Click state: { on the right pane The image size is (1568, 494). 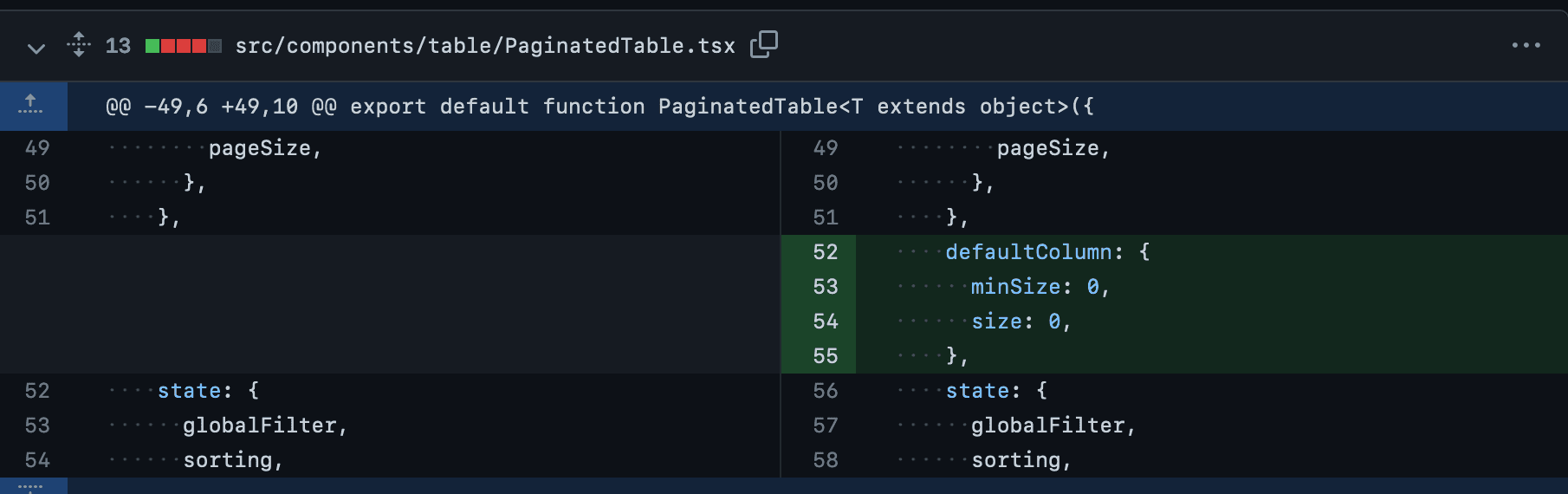[996, 391]
